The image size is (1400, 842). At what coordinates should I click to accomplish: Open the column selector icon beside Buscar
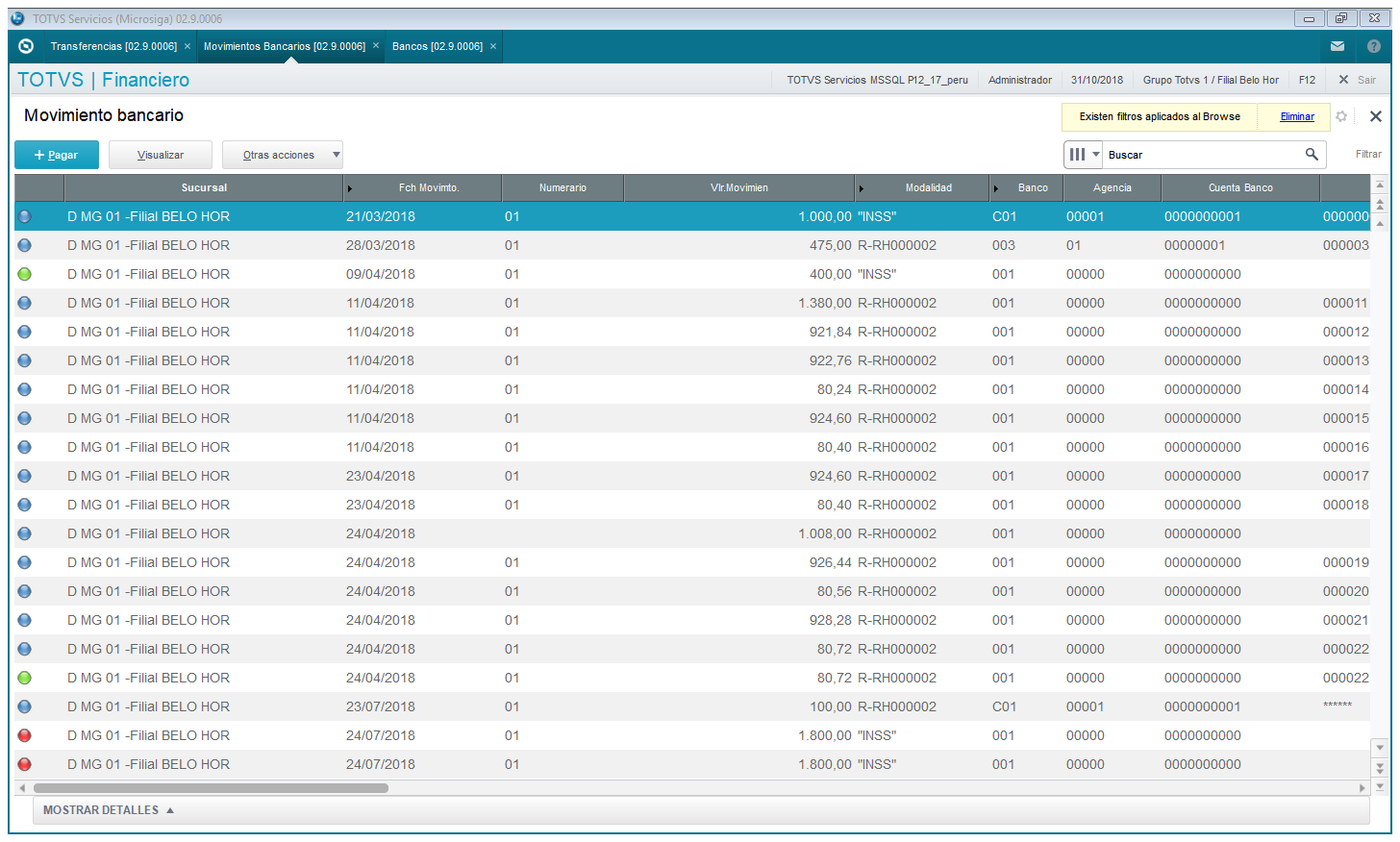(1084, 154)
